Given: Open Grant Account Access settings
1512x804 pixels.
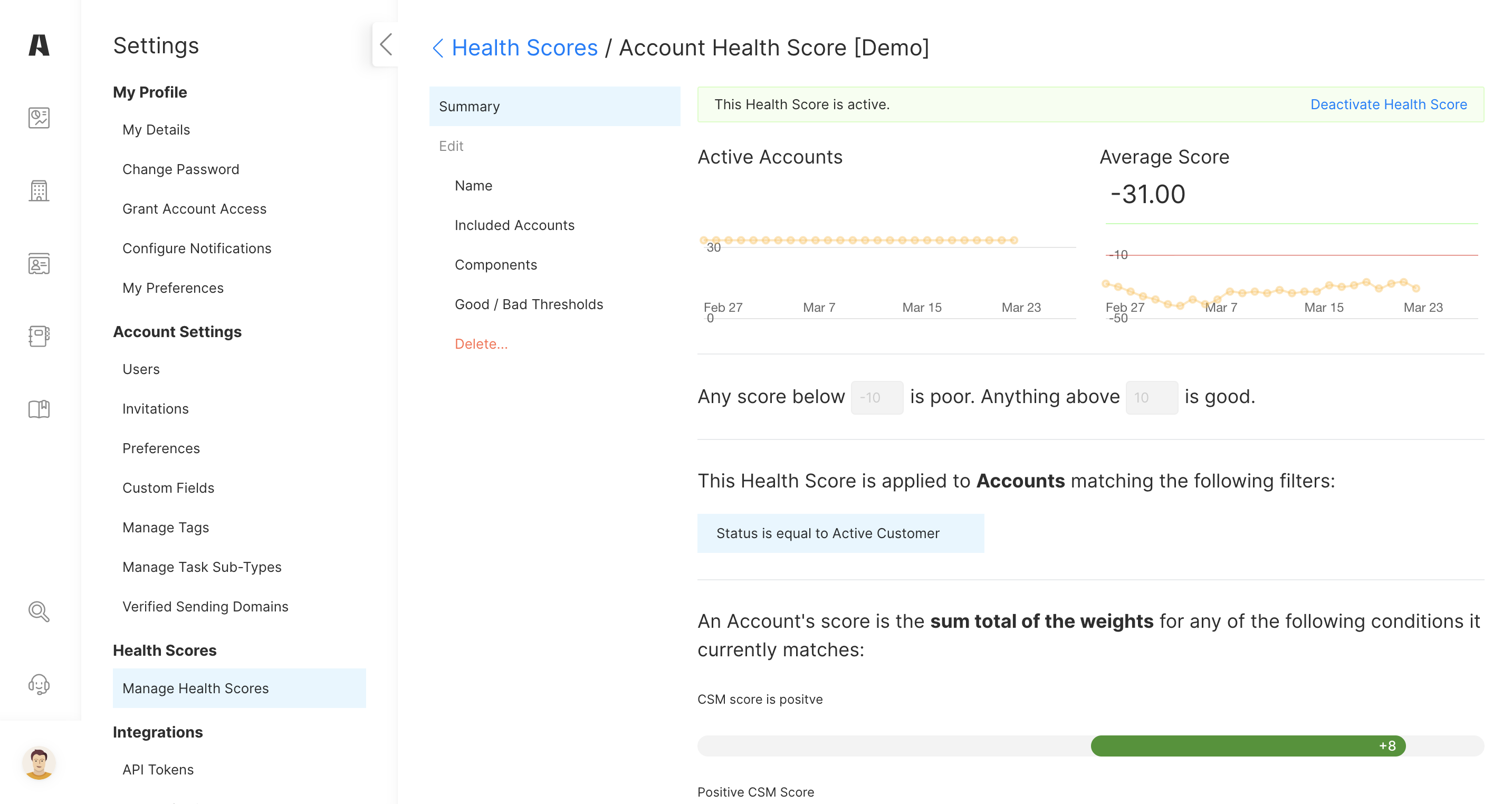Looking at the screenshot, I should click(x=194, y=209).
